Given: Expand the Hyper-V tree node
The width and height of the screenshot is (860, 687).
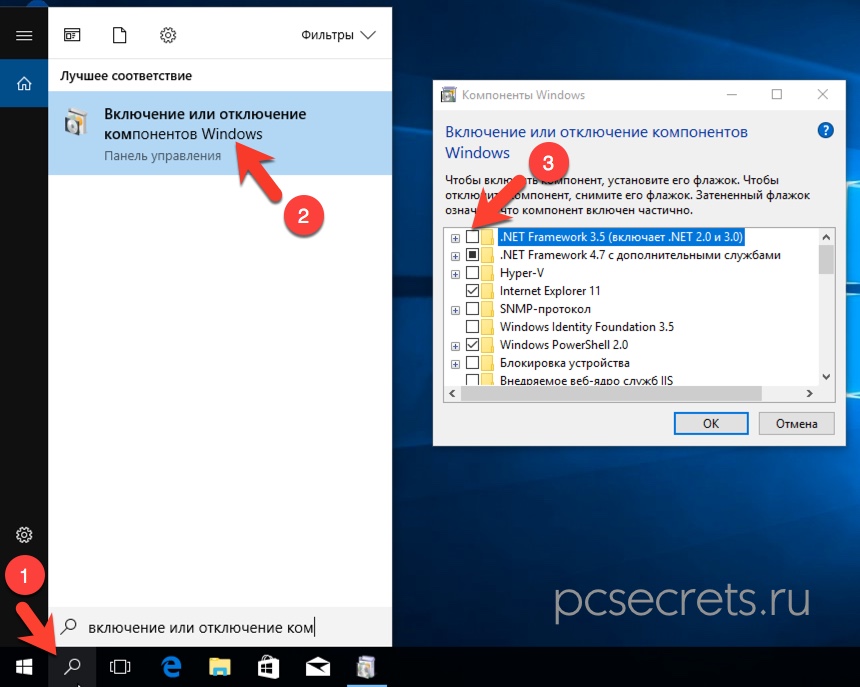Looking at the screenshot, I should [x=455, y=273].
